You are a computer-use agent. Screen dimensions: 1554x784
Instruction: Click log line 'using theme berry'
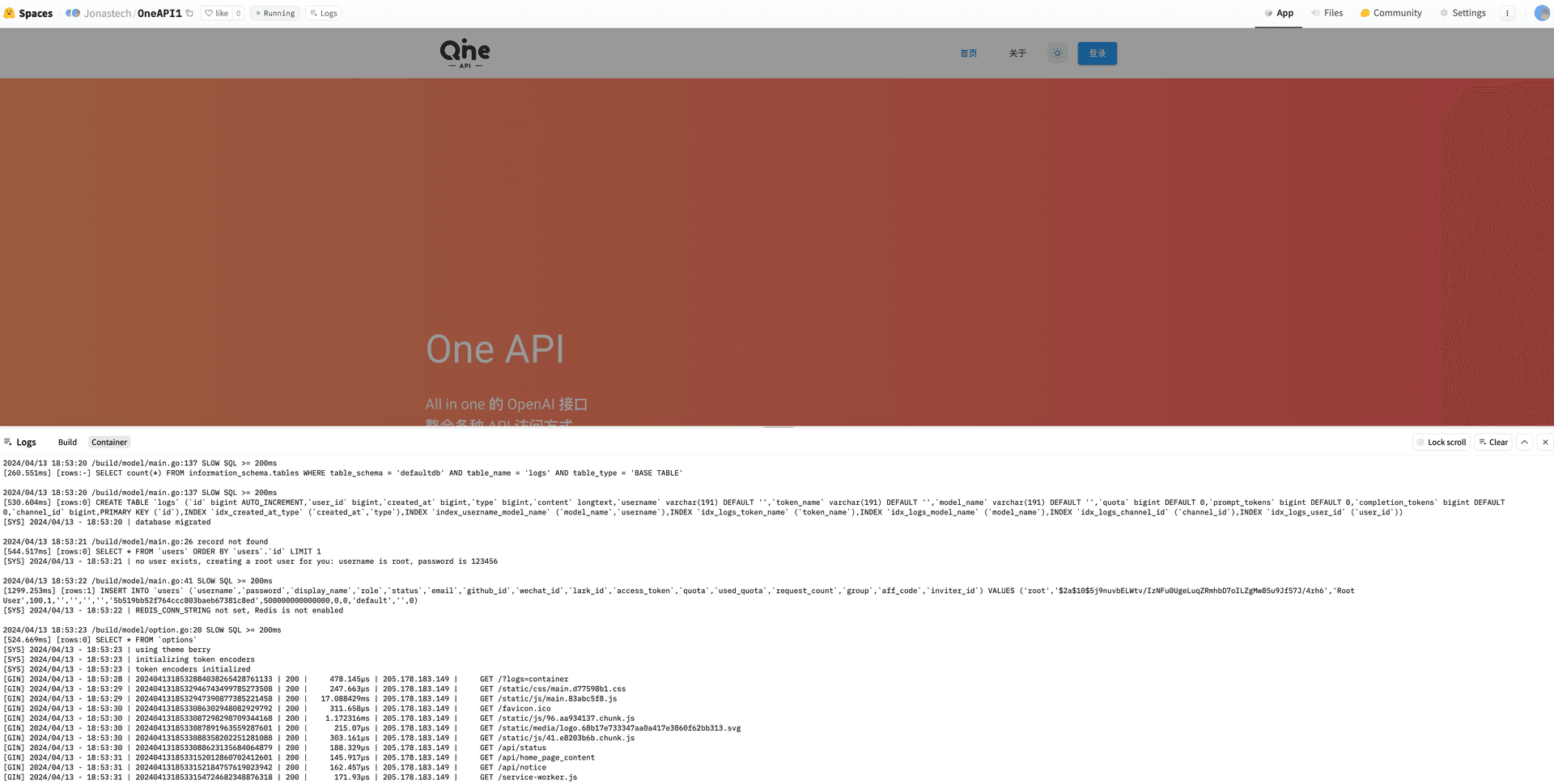107,650
